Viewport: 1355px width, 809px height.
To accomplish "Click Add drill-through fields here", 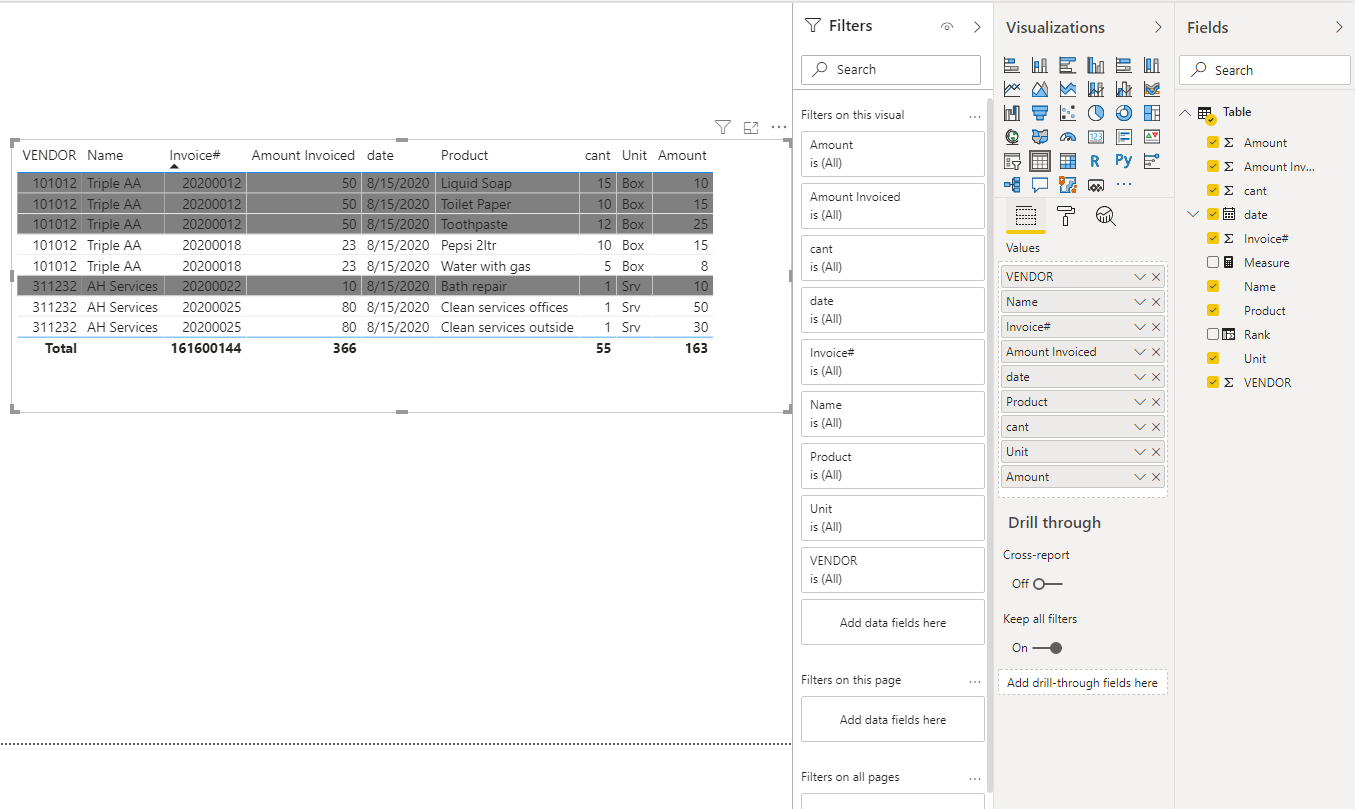I will 1082,683.
